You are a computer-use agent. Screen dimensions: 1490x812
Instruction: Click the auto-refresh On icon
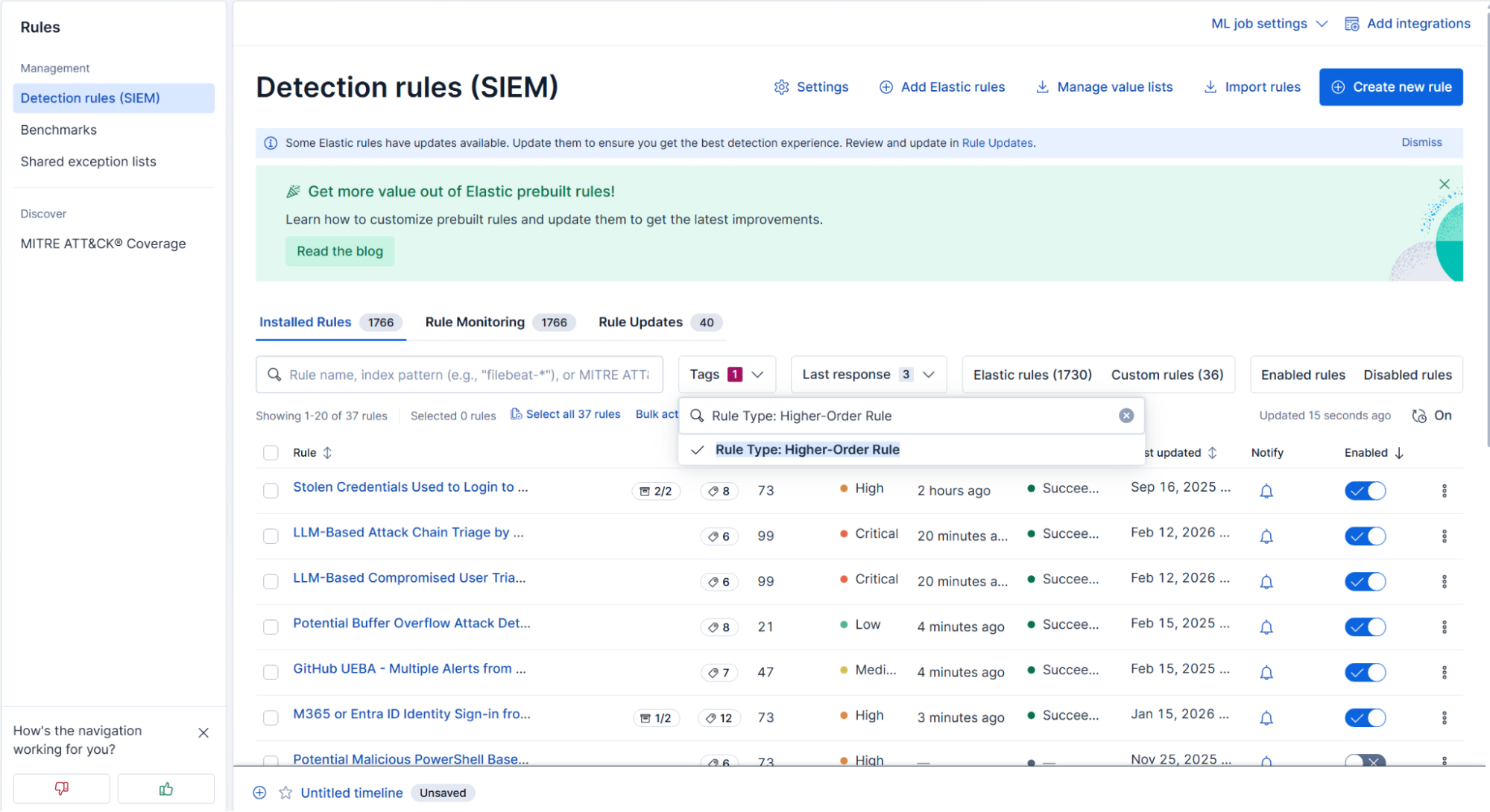coord(1419,416)
